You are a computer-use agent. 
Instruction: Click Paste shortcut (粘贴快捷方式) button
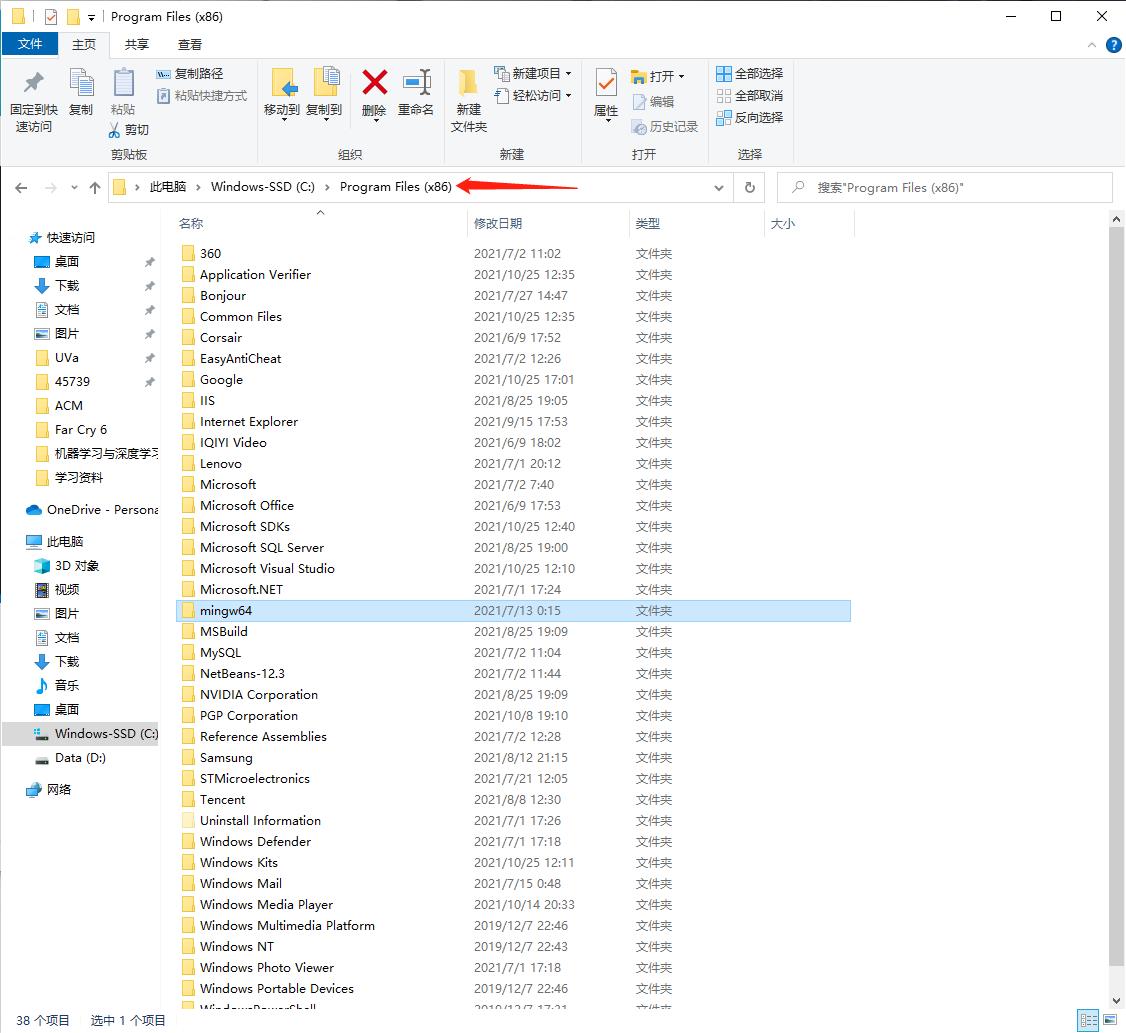tap(201, 96)
